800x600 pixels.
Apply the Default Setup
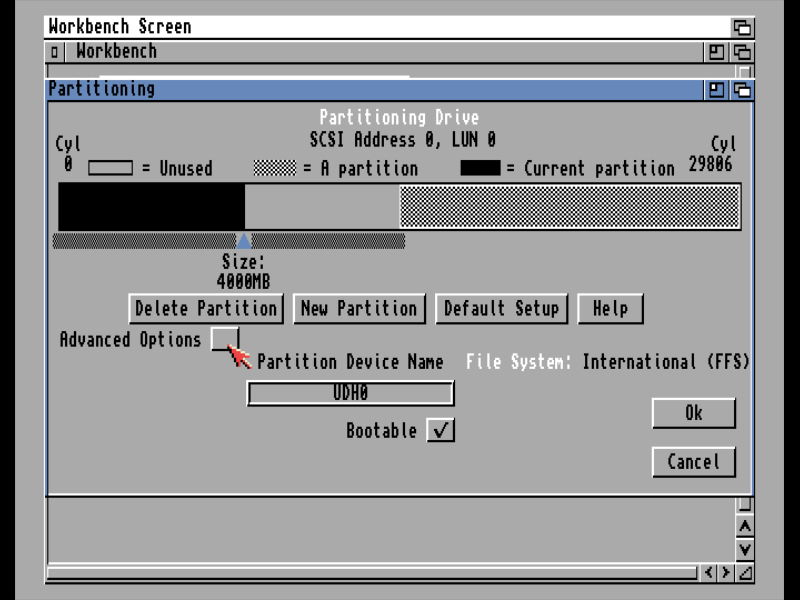coord(502,309)
